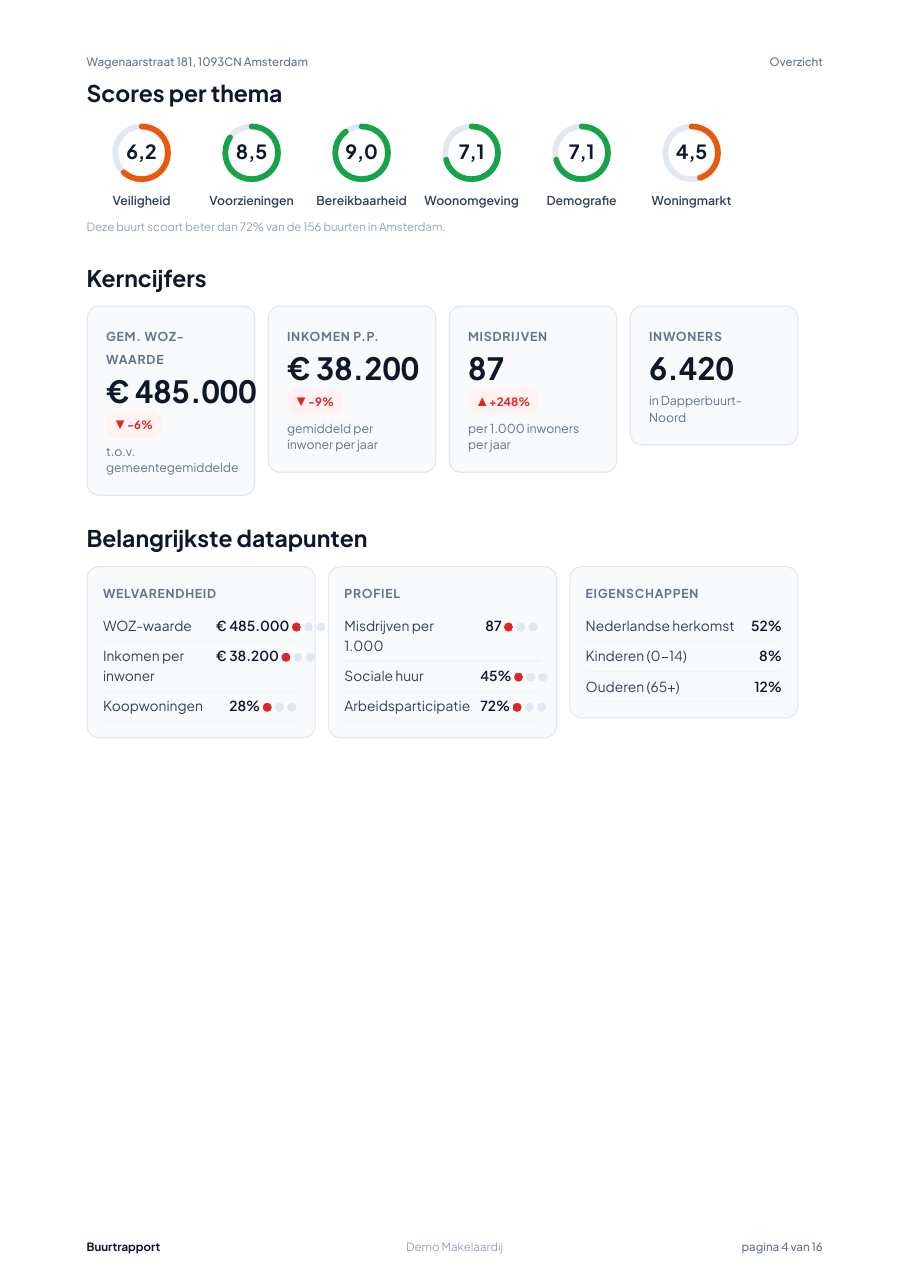Click the Belangrijkste datapunten heading
910x1287 pixels.
tap(227, 539)
